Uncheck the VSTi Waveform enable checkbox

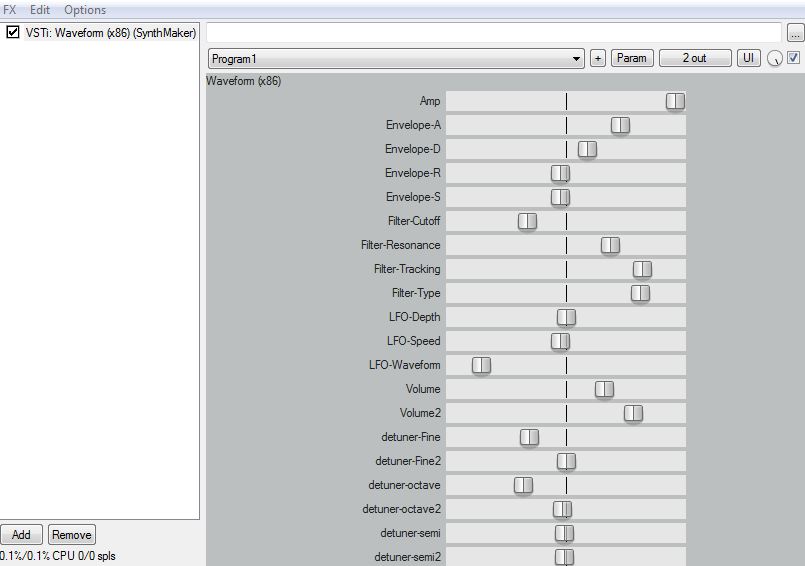coord(13,32)
